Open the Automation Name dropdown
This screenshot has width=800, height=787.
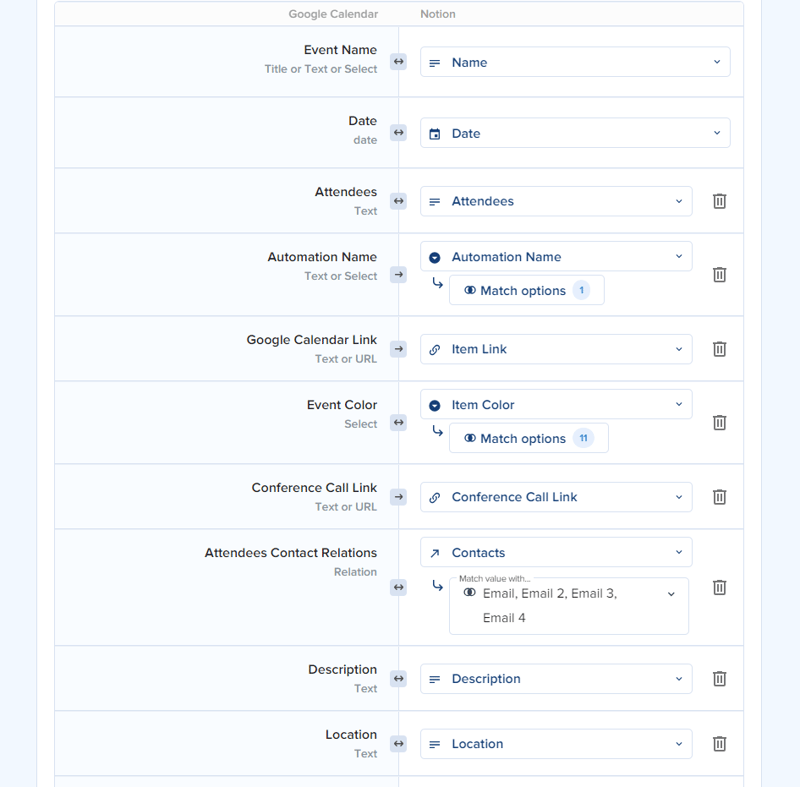click(x=556, y=256)
